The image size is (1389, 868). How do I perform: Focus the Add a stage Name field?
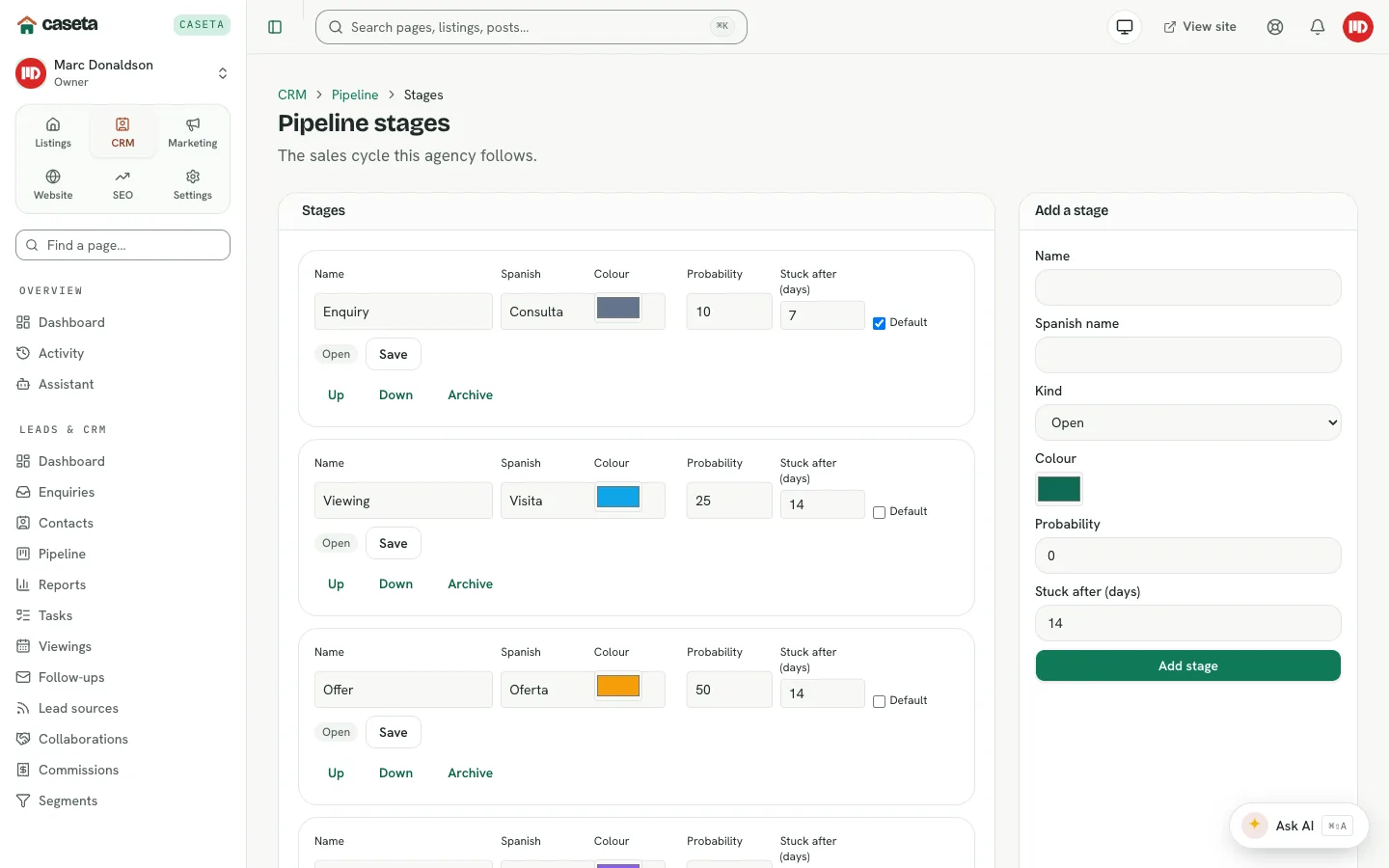click(1187, 287)
